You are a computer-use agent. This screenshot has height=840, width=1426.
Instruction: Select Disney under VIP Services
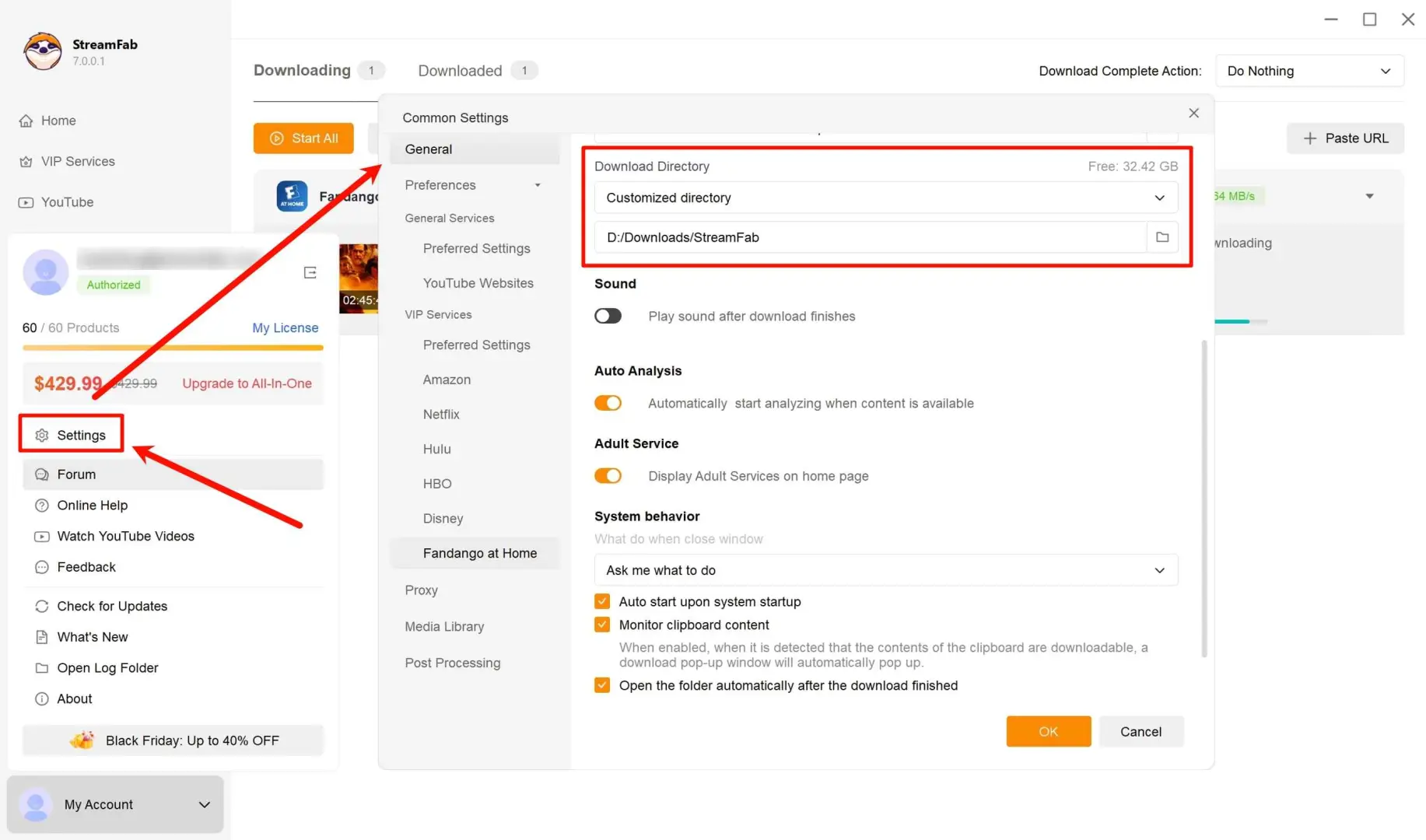coord(443,519)
